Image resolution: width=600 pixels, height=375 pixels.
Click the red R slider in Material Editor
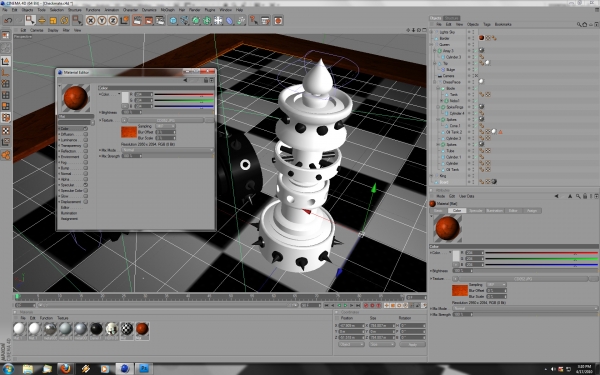184,94
